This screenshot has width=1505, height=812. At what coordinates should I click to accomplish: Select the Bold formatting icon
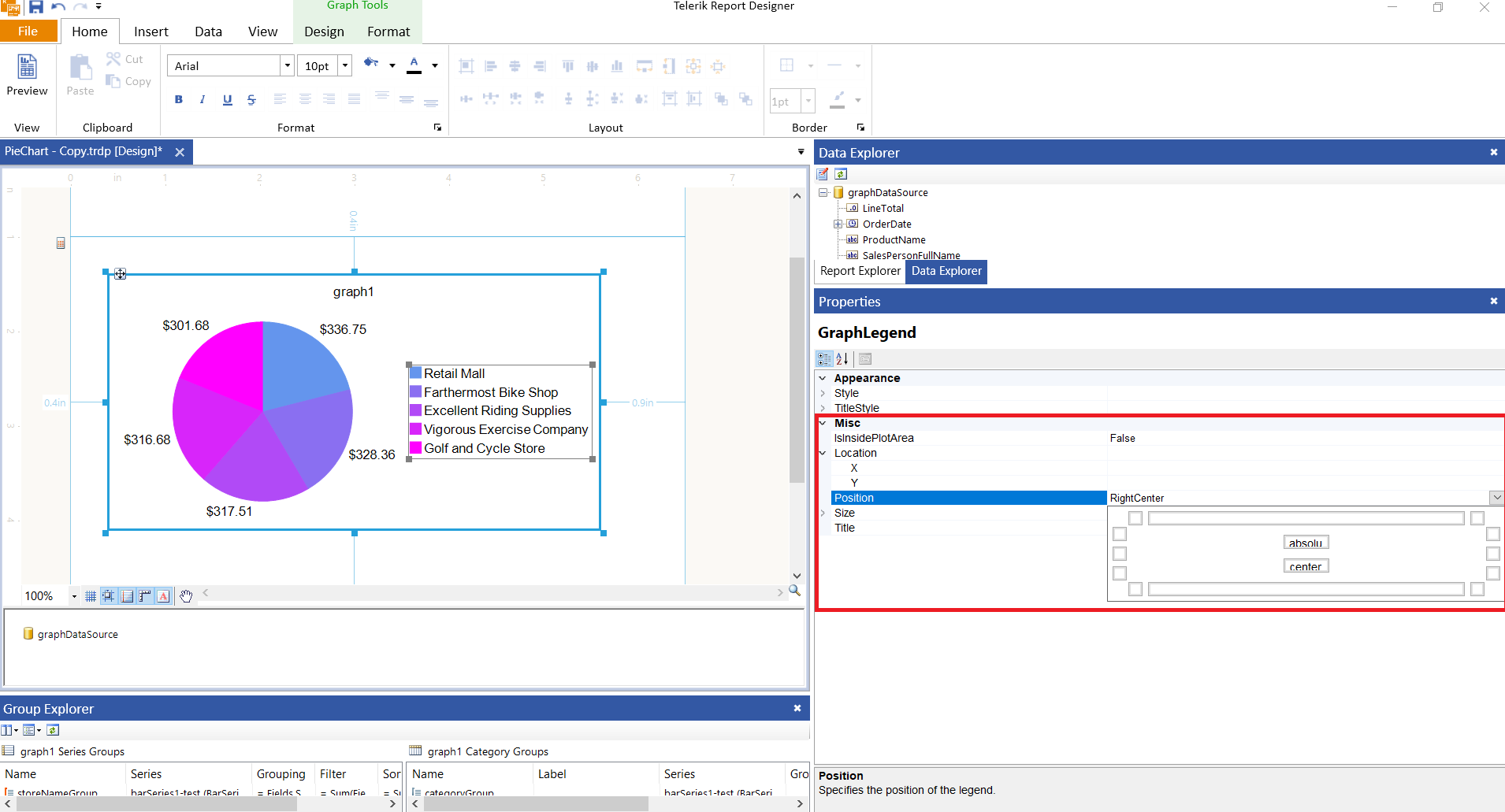pos(178,99)
